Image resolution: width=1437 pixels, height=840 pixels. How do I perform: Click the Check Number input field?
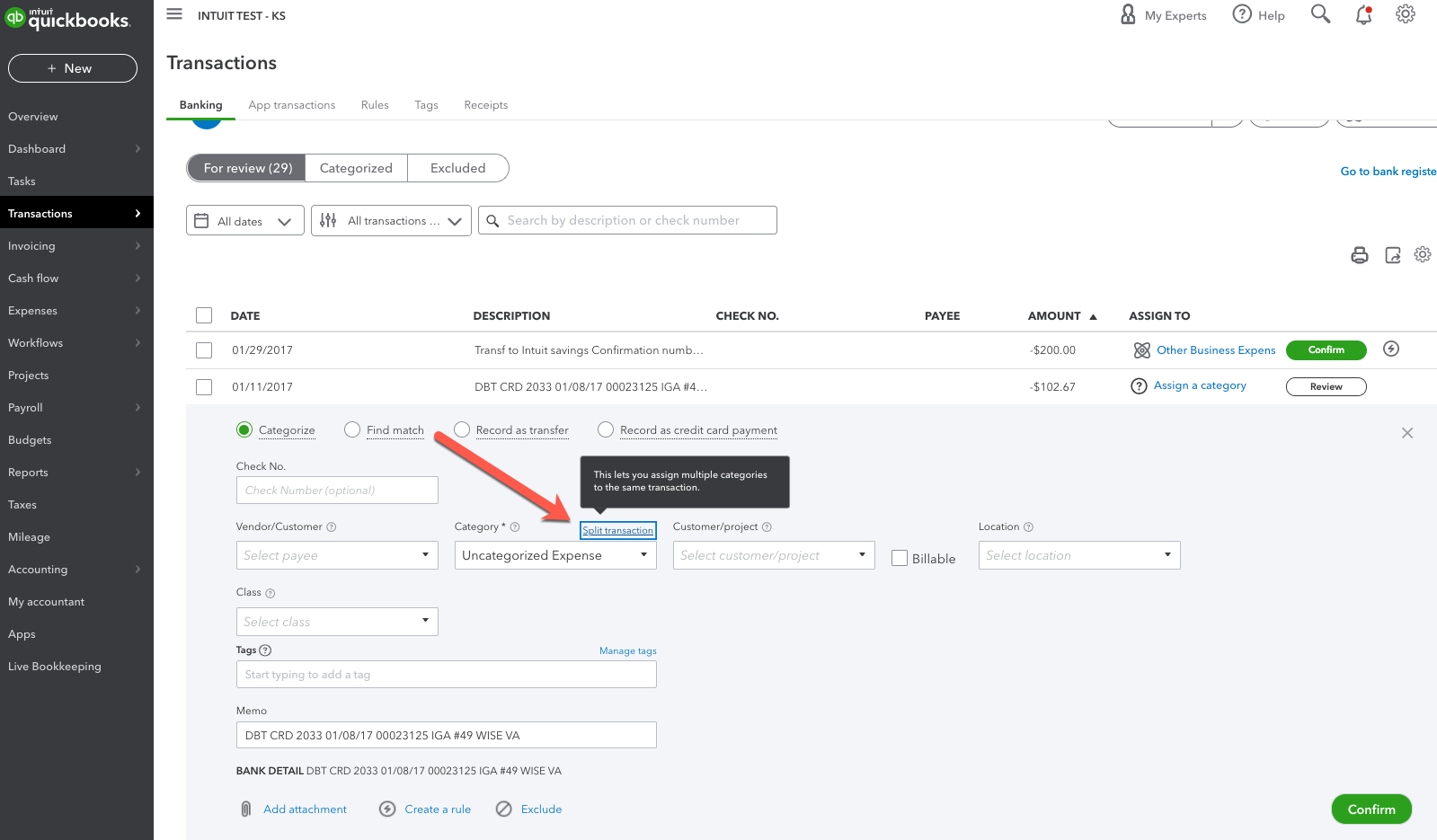point(337,491)
